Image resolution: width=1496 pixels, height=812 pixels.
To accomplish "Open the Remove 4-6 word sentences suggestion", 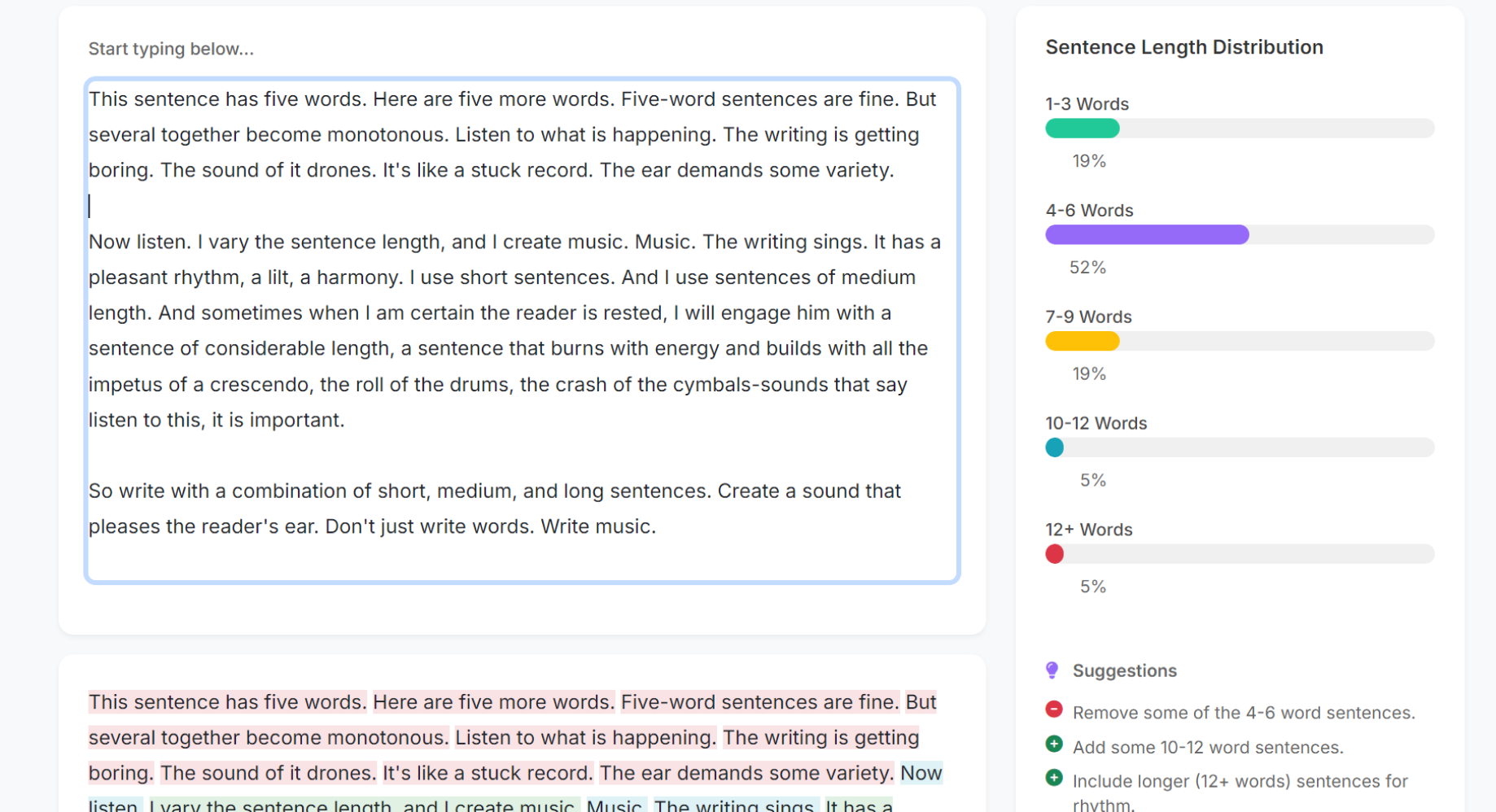I will pos(1242,712).
